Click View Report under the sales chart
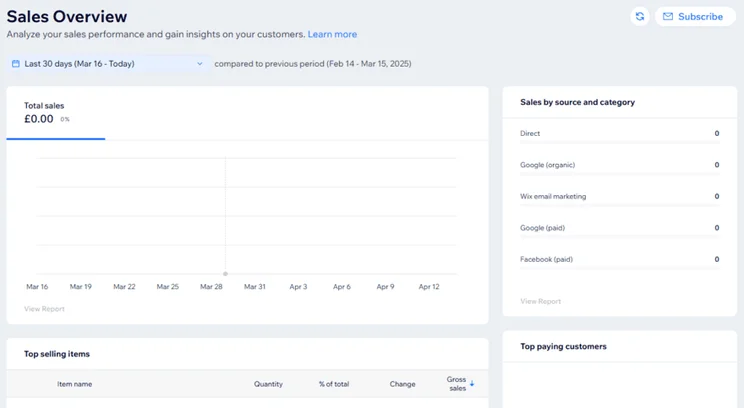Image resolution: width=744 pixels, height=408 pixels. pos(44,309)
